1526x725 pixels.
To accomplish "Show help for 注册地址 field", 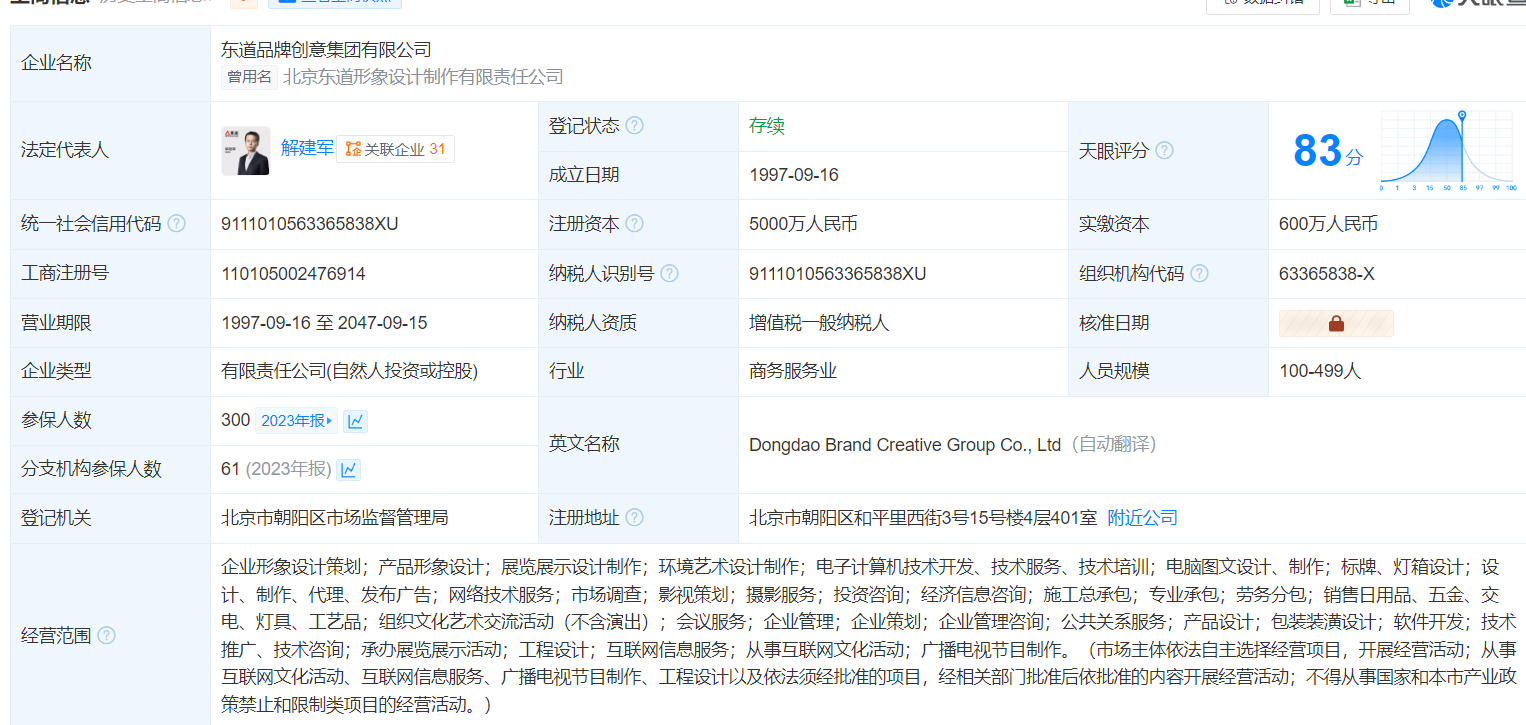I will tap(634, 518).
